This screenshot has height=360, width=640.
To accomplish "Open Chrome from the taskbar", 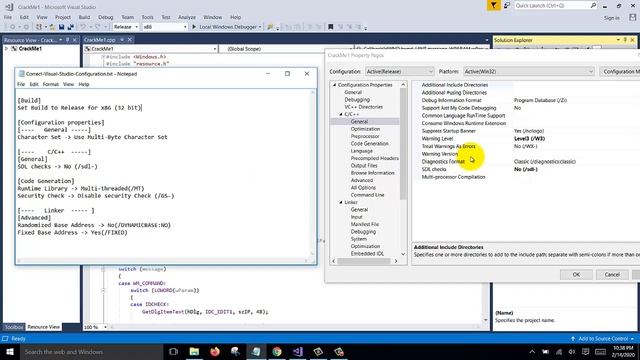I will (277, 351).
